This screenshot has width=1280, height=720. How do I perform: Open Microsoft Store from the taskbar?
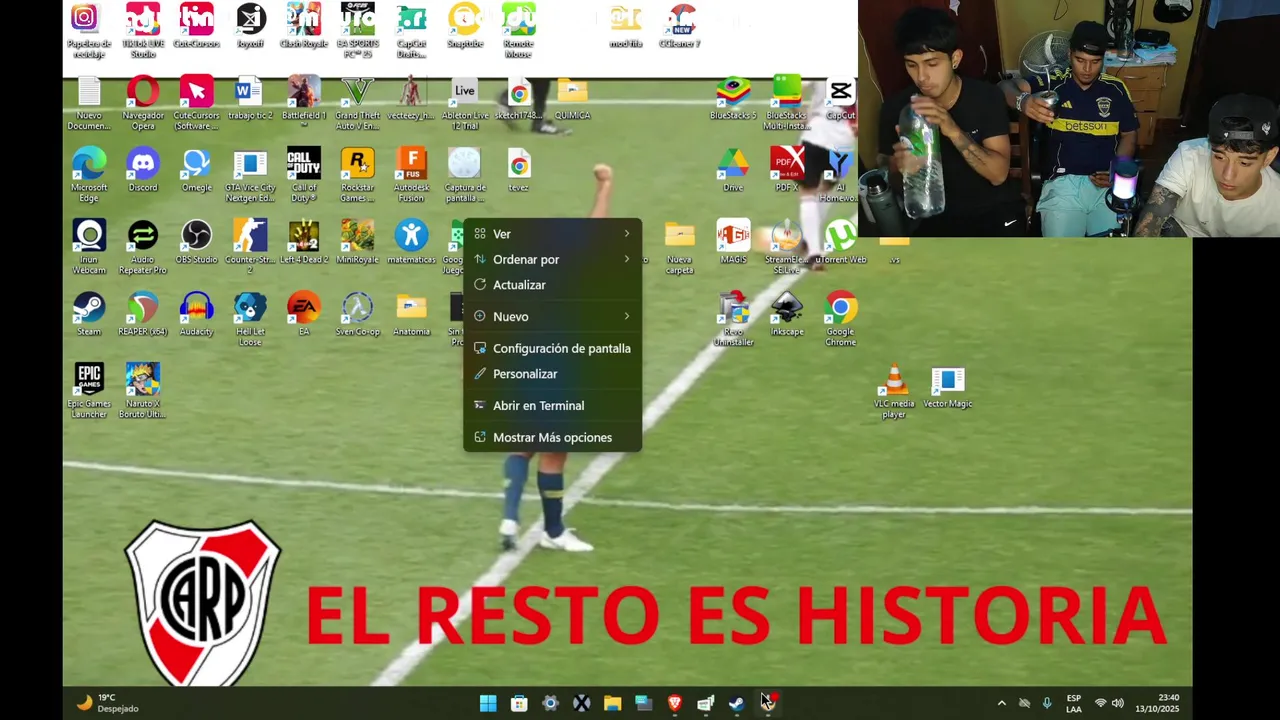519,703
